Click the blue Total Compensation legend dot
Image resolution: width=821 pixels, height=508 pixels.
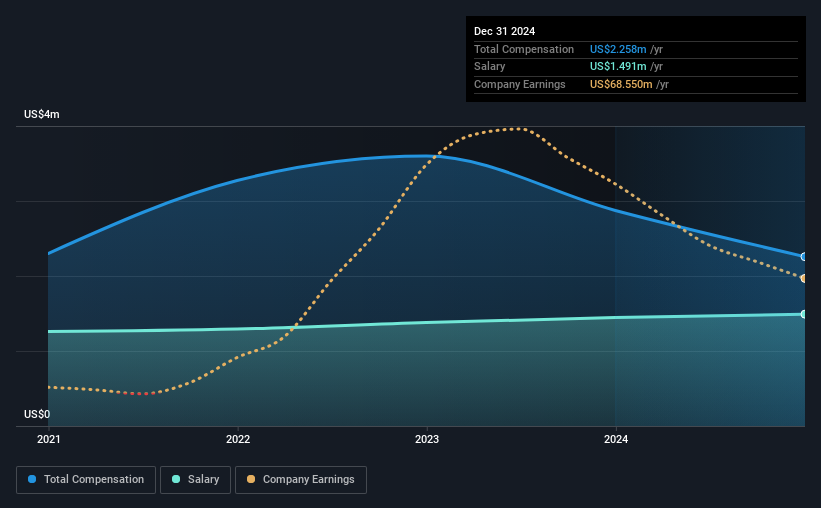(x=32, y=479)
